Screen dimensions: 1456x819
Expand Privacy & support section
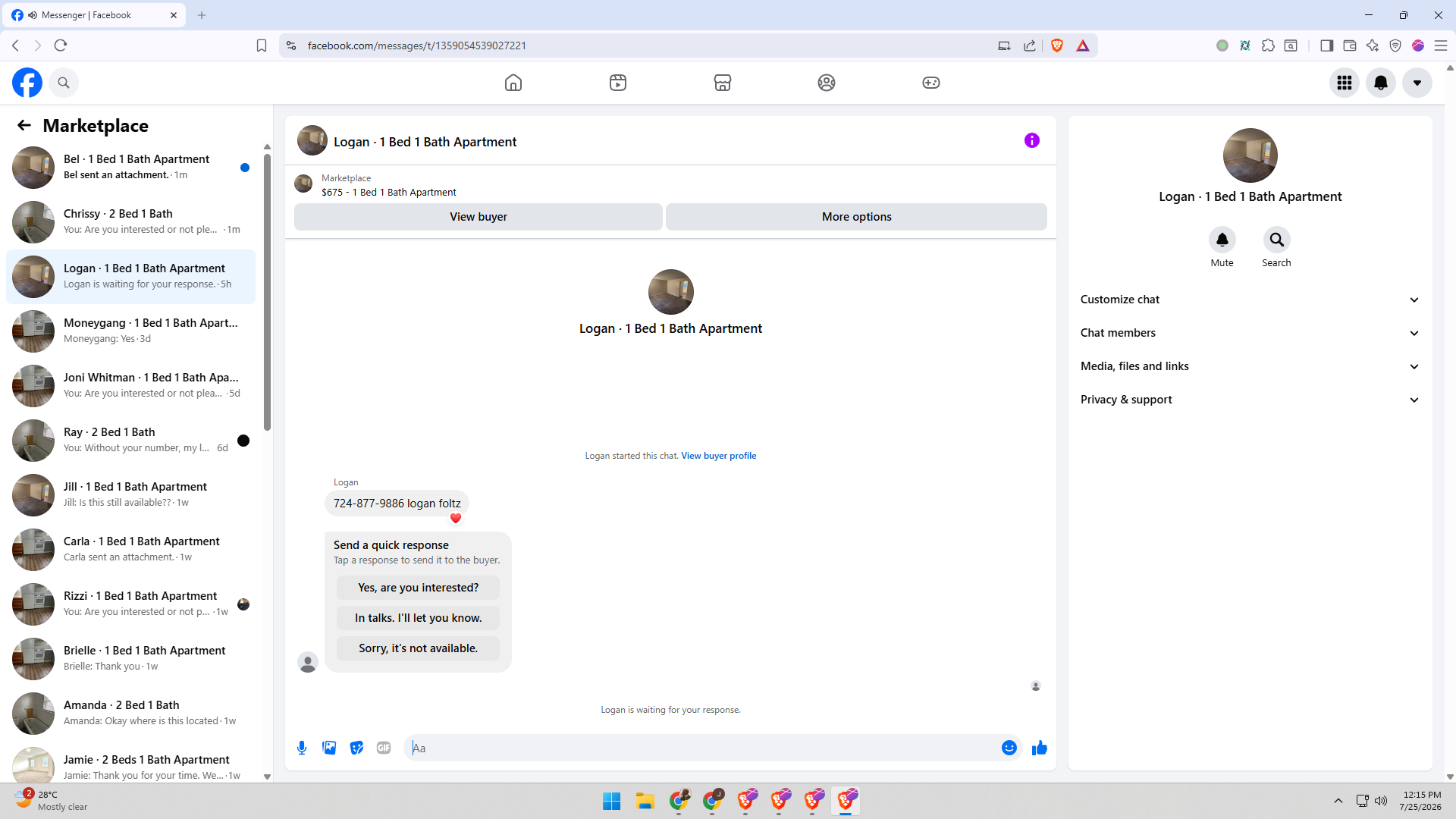click(x=1250, y=400)
